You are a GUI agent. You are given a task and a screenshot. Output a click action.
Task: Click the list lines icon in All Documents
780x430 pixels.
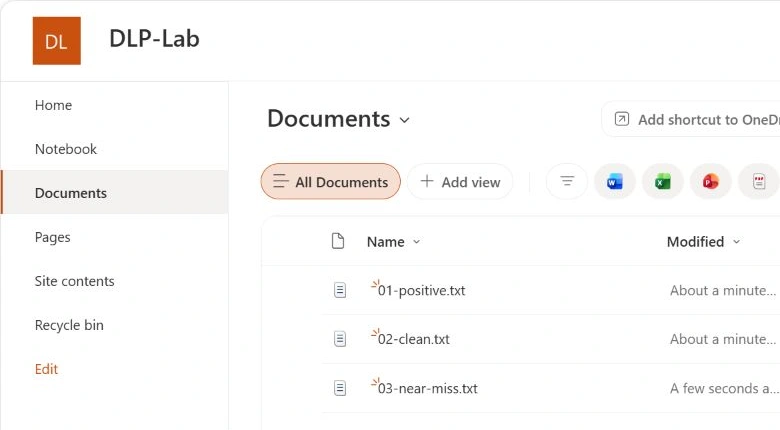[281, 181]
